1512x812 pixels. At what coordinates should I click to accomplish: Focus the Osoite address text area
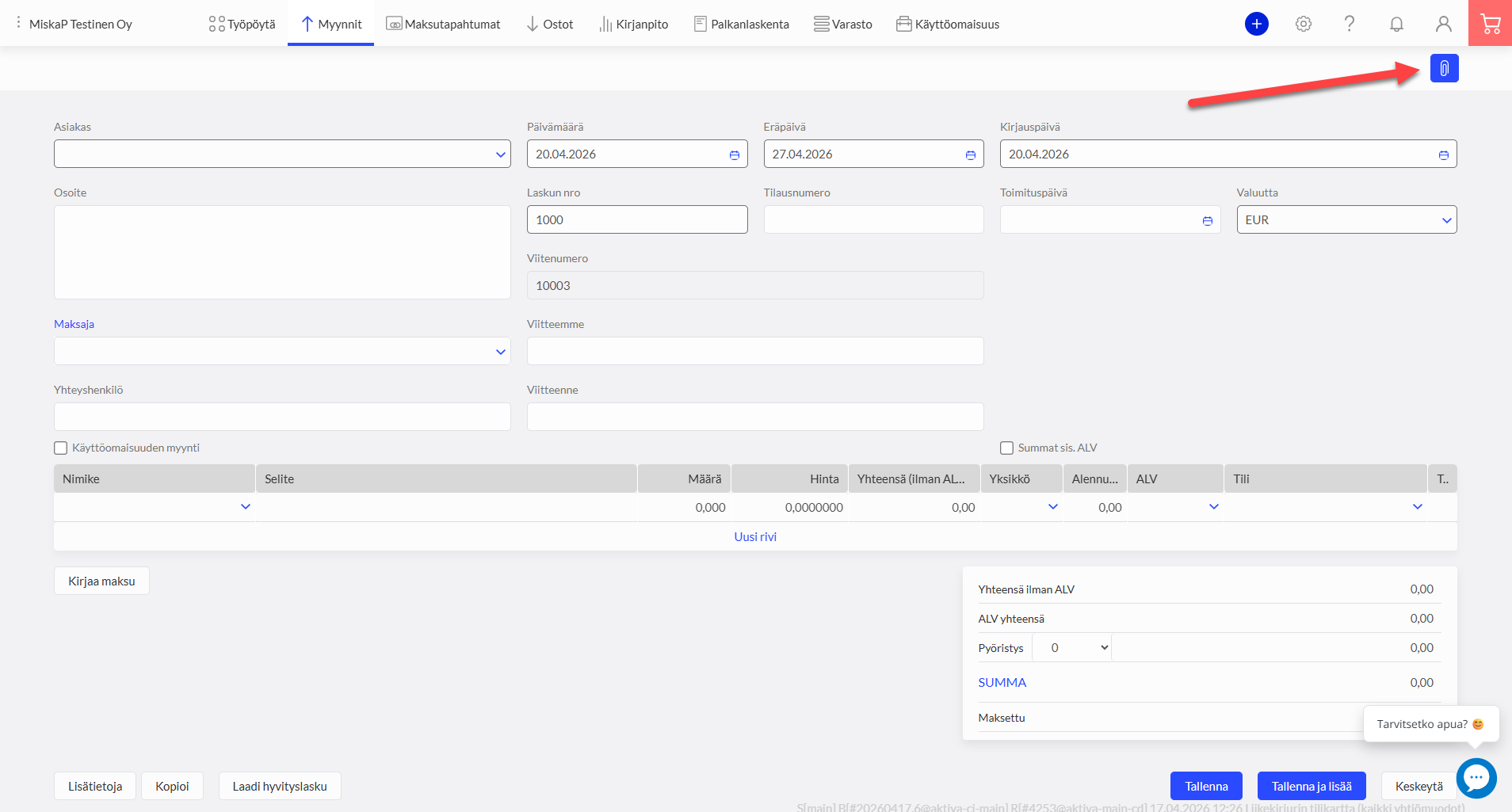(x=282, y=252)
